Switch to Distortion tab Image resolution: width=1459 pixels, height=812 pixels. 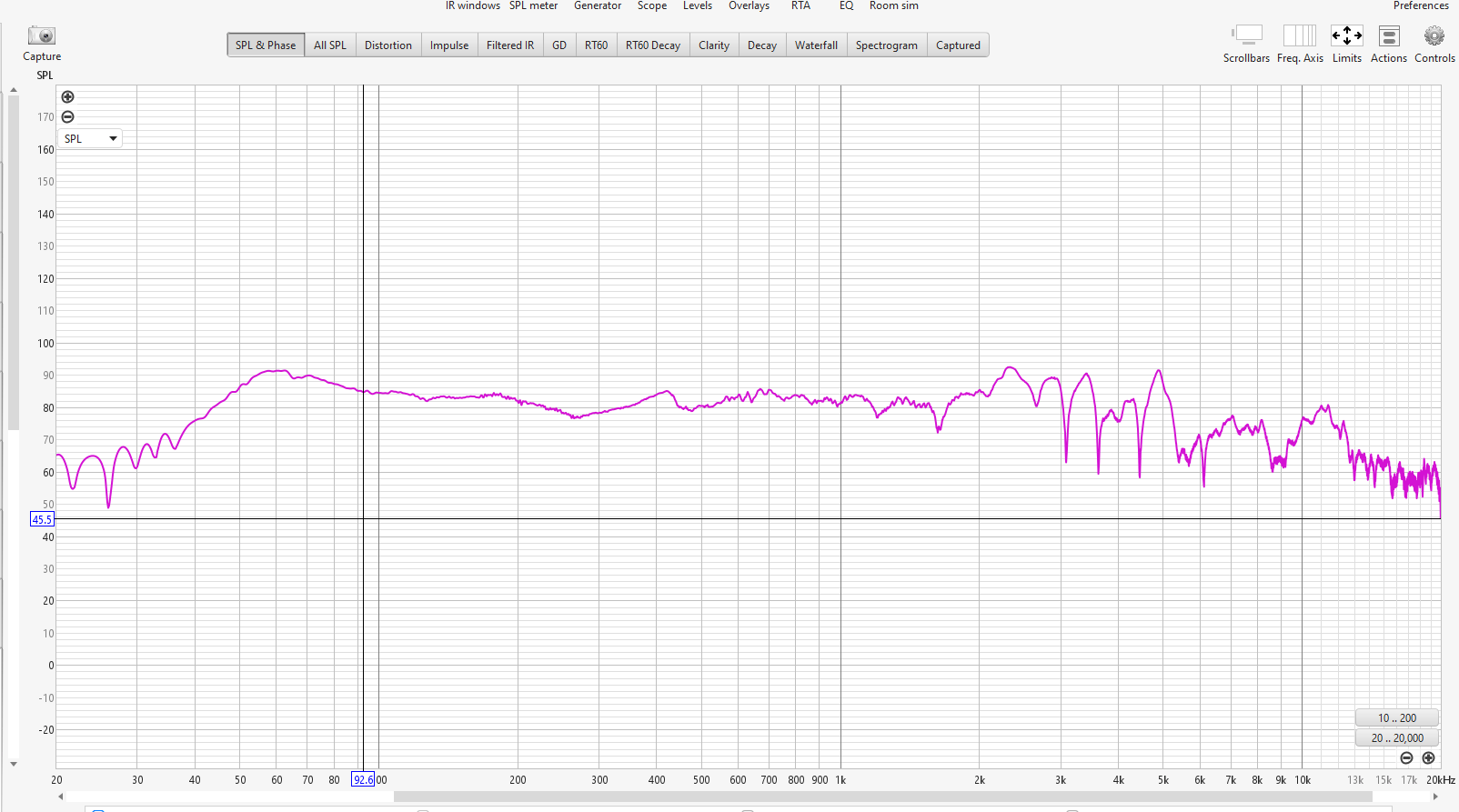[388, 45]
